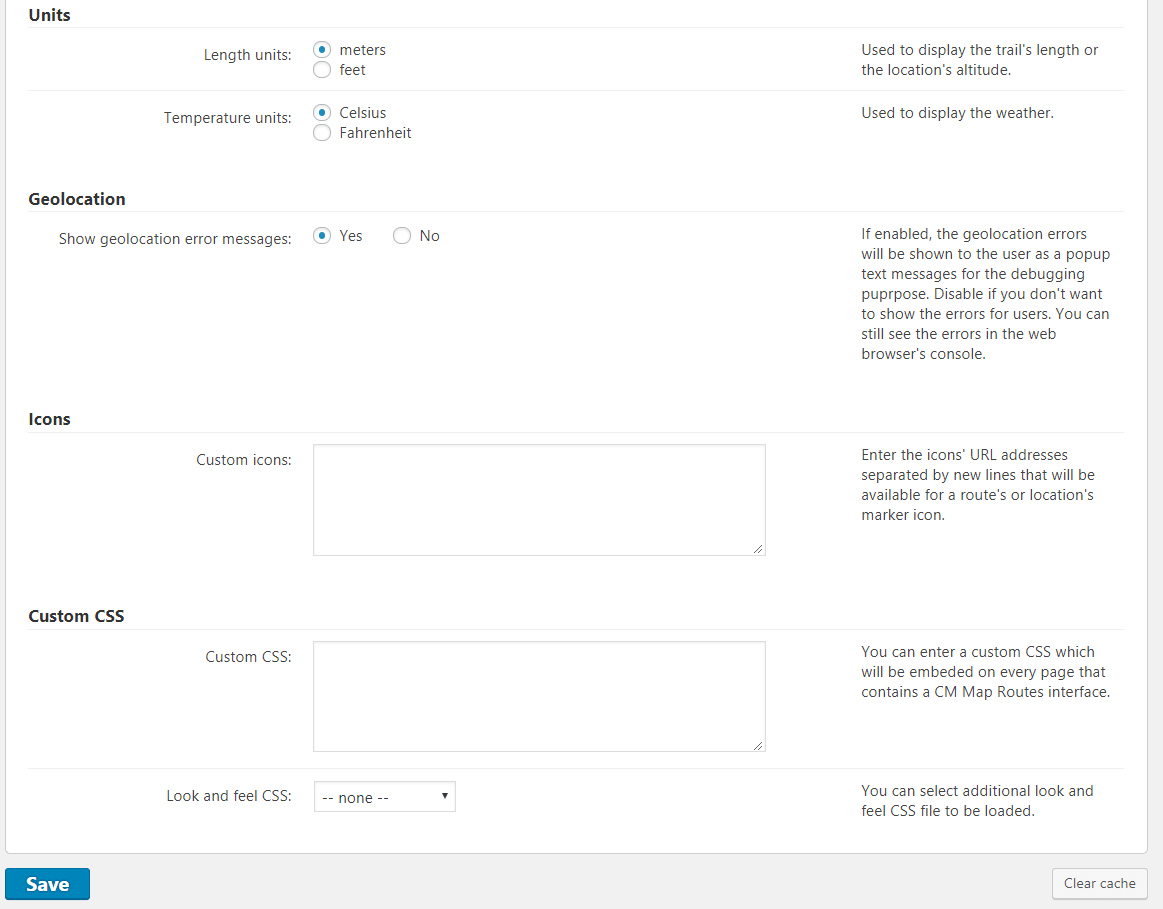Click the 'Temperature units:' label
The width and height of the screenshot is (1163, 909).
pyautogui.click(x=227, y=118)
